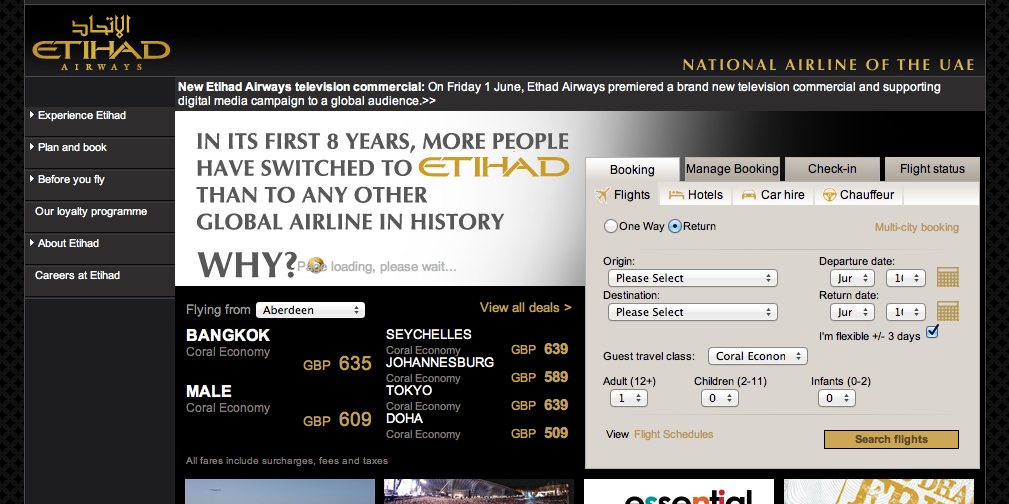Select the One Way radio button
Screen dimensions: 1009x504
pos(610,227)
